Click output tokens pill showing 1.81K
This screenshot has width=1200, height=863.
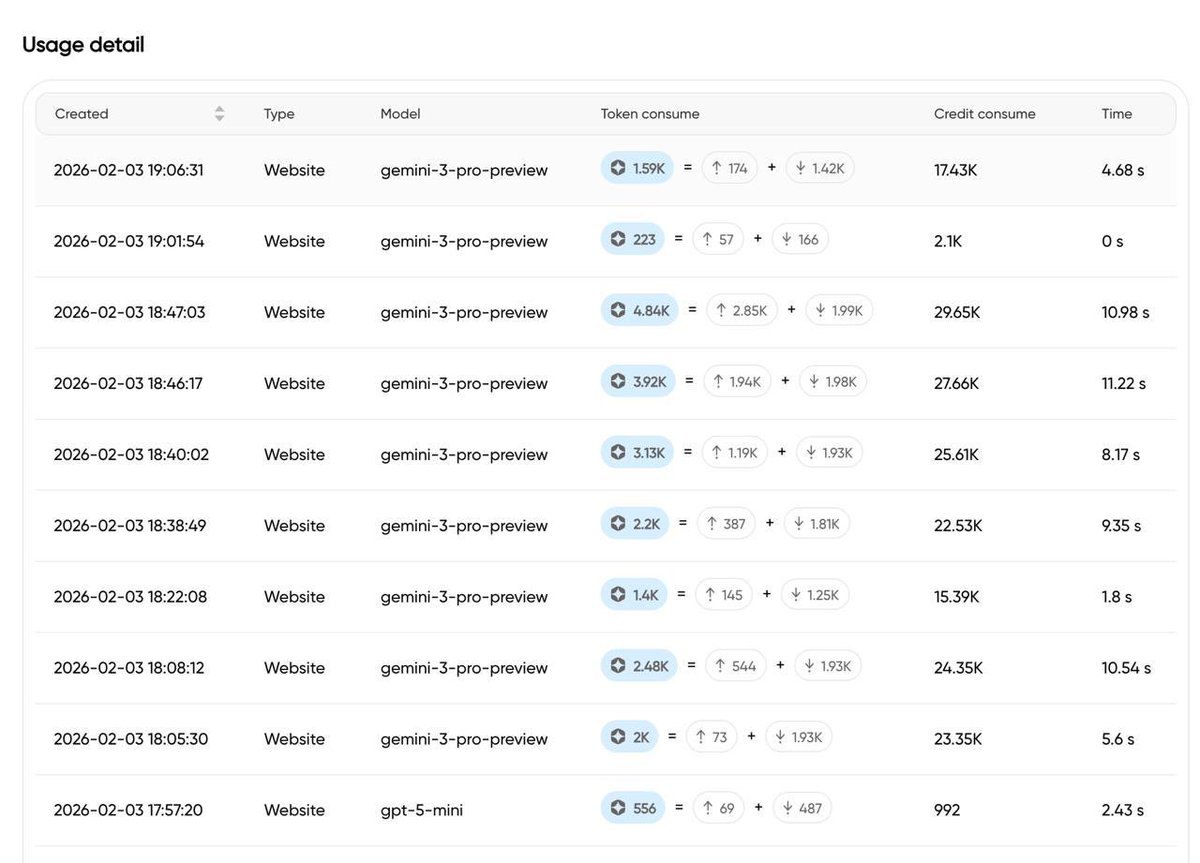point(817,523)
